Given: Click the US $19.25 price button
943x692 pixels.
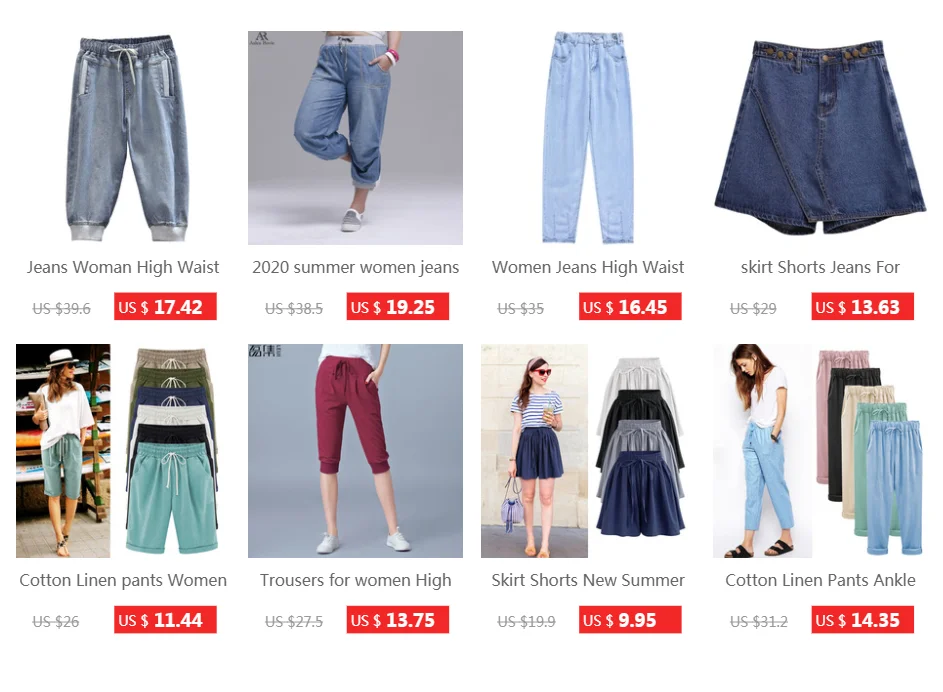Looking at the screenshot, I should [398, 307].
